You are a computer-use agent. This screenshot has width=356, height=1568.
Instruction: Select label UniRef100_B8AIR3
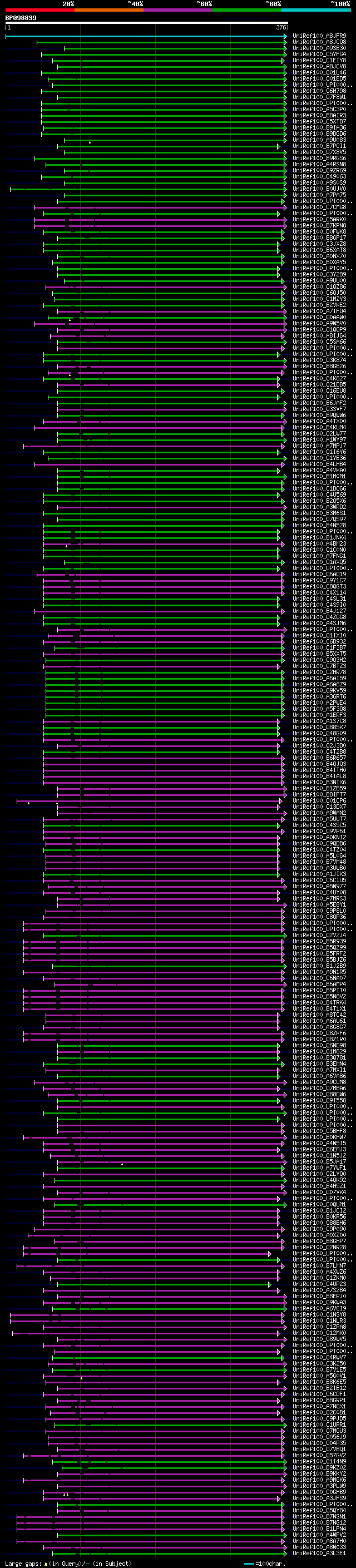(319, 116)
